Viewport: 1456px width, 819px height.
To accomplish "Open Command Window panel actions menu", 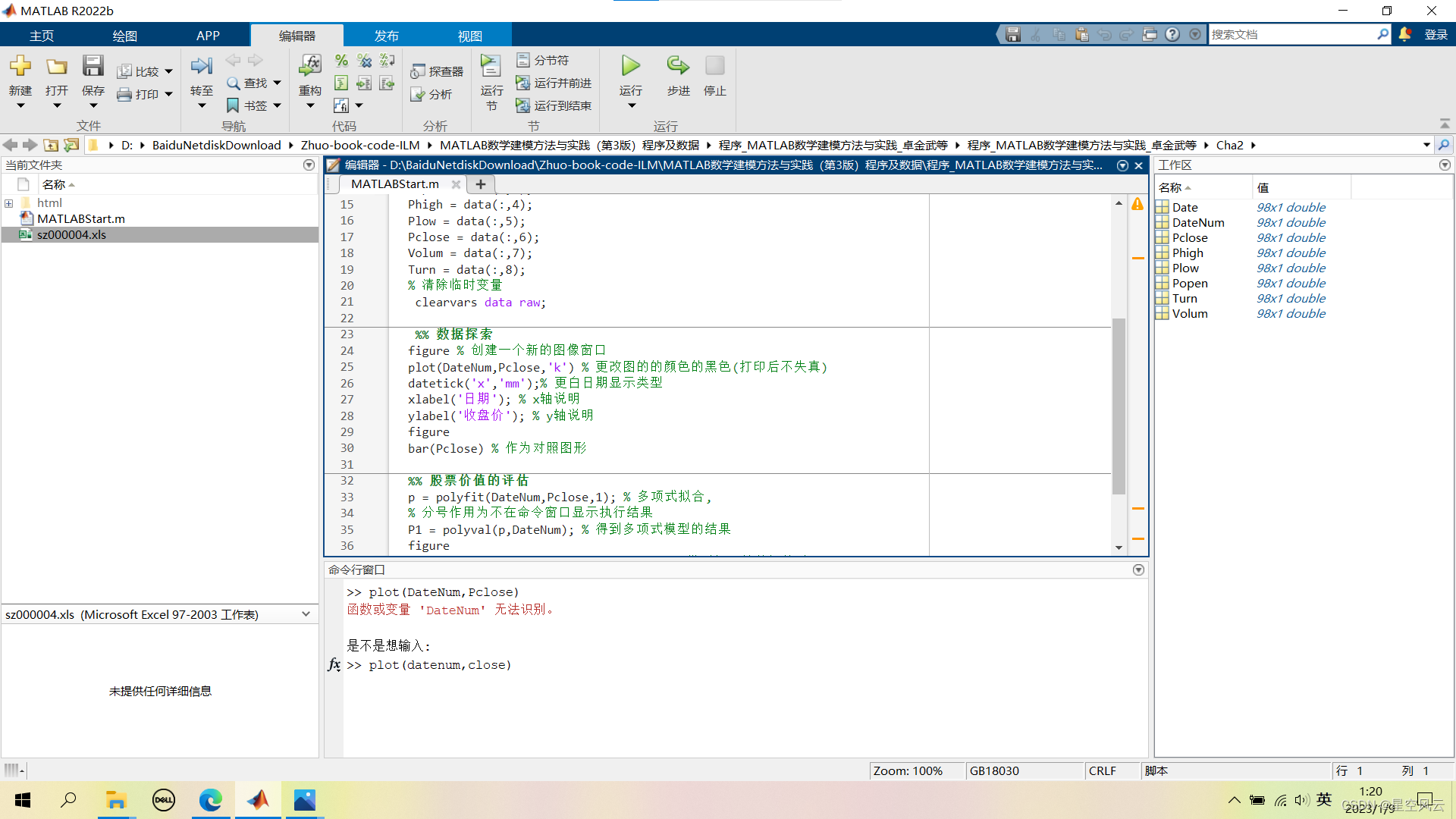I will coord(1138,570).
